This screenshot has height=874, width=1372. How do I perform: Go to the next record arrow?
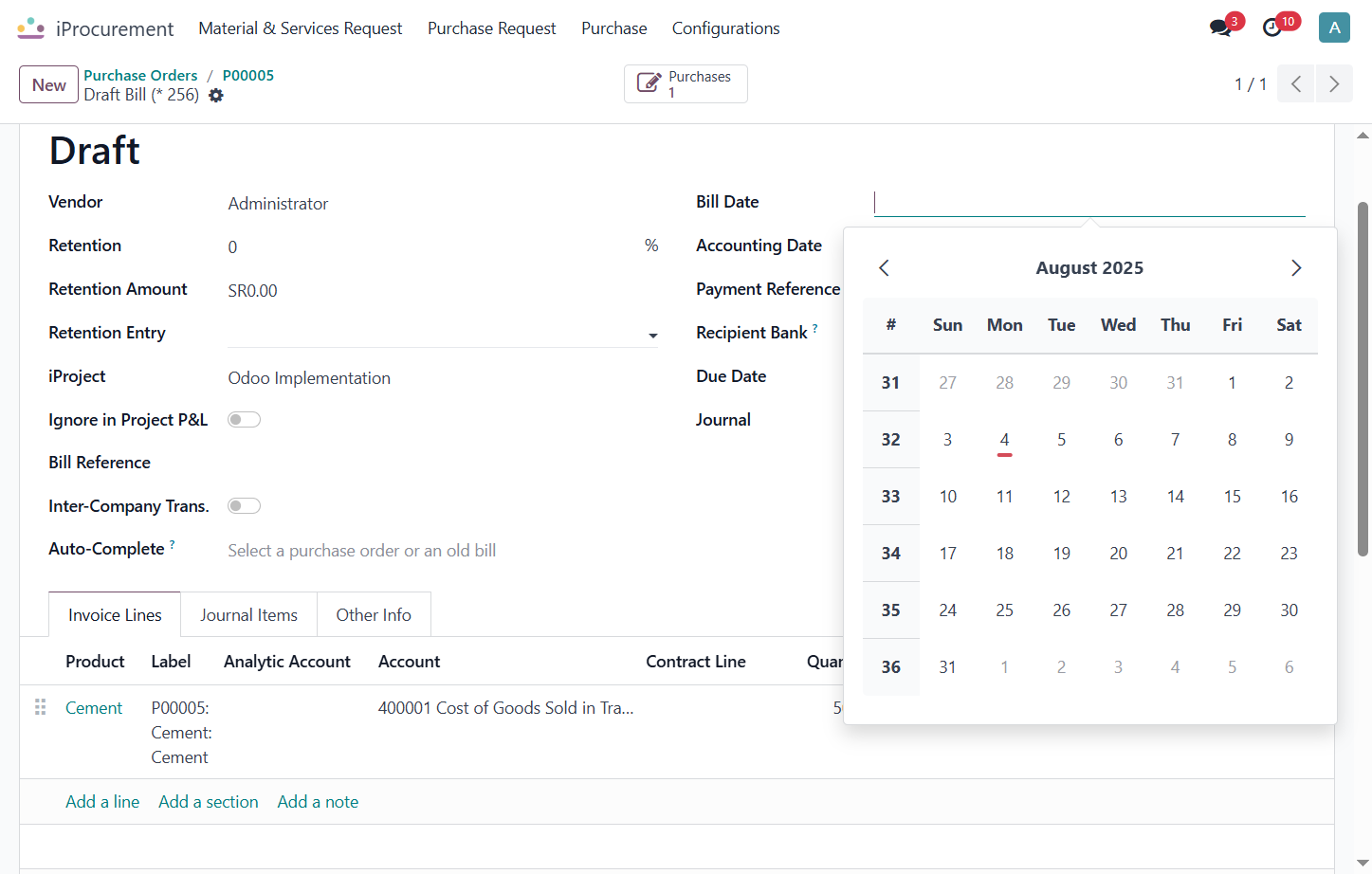1334,84
